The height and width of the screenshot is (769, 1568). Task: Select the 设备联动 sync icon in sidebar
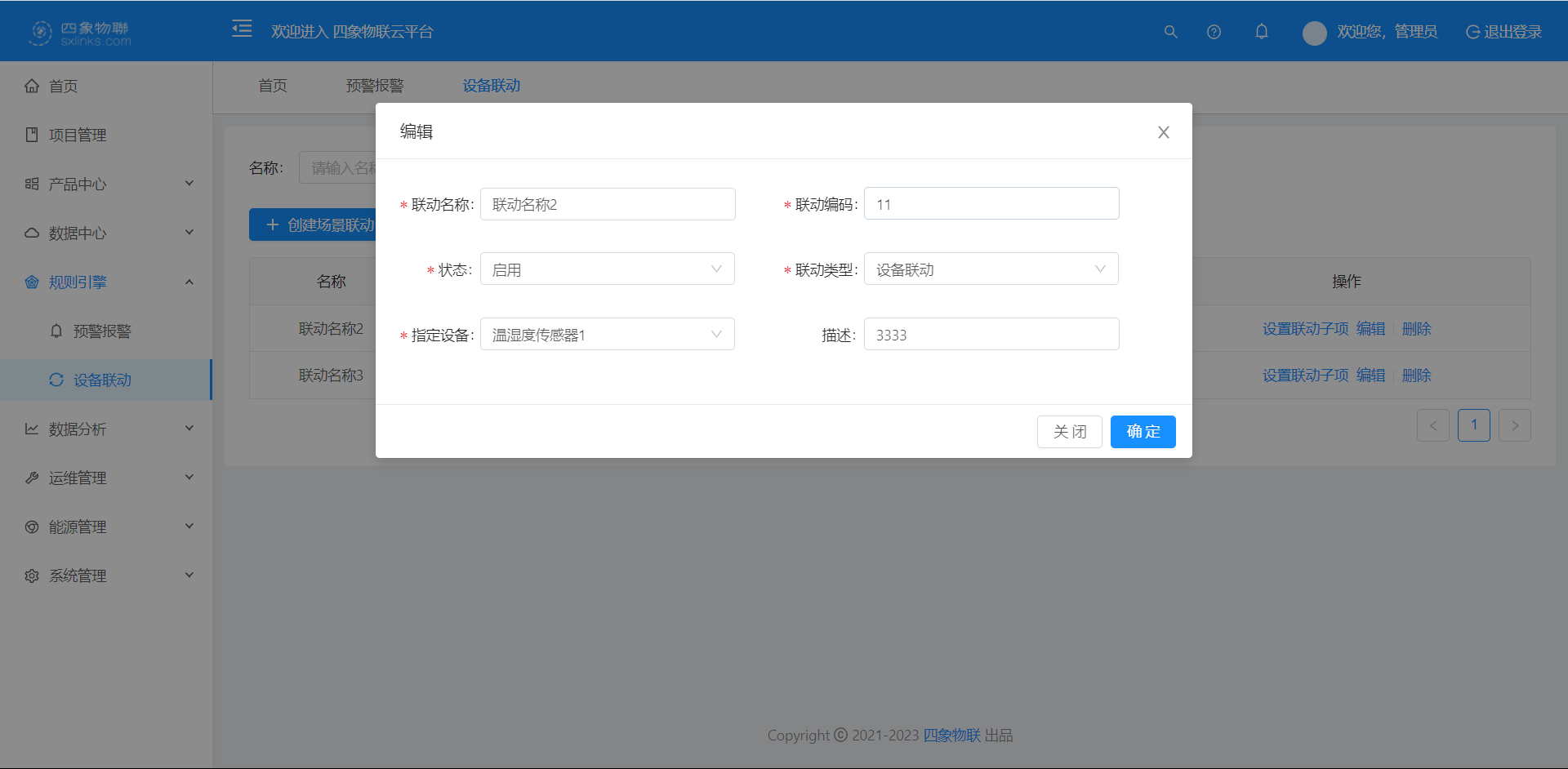pos(56,380)
